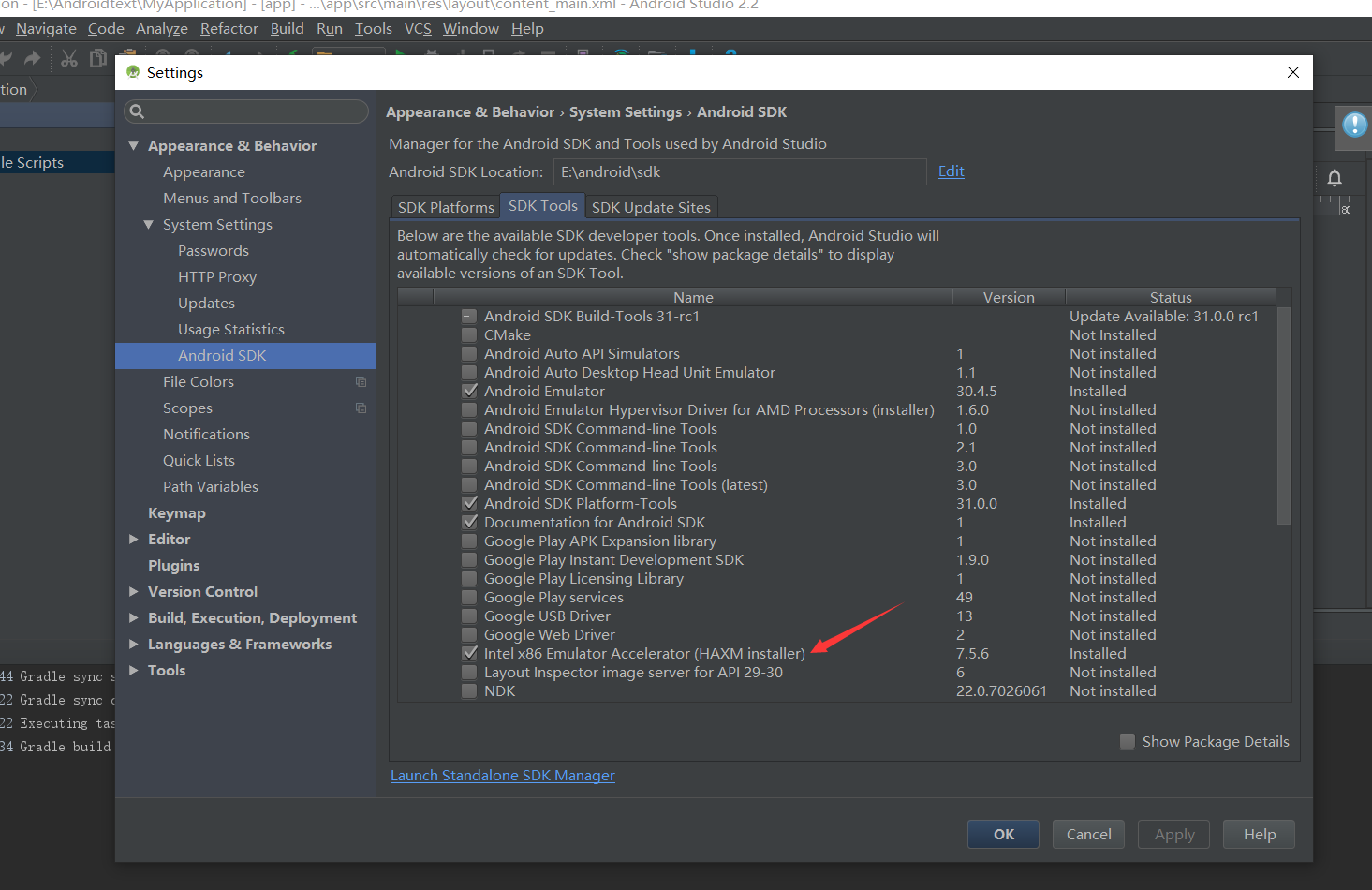Open the Plugins settings page
This screenshot has width=1372, height=890.
tap(173, 566)
